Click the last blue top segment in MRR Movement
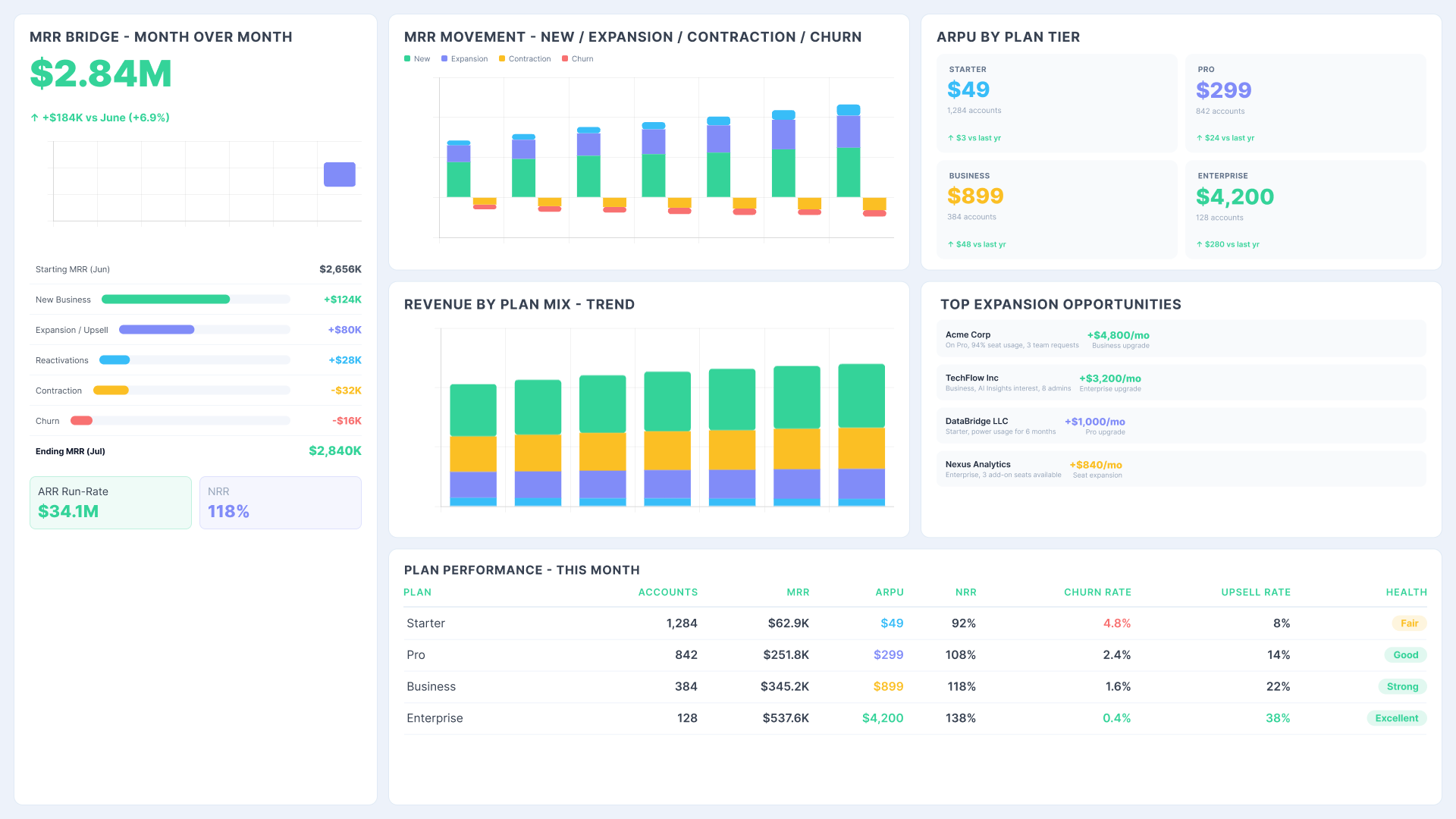Screen dimensions: 1456x819 [849, 110]
